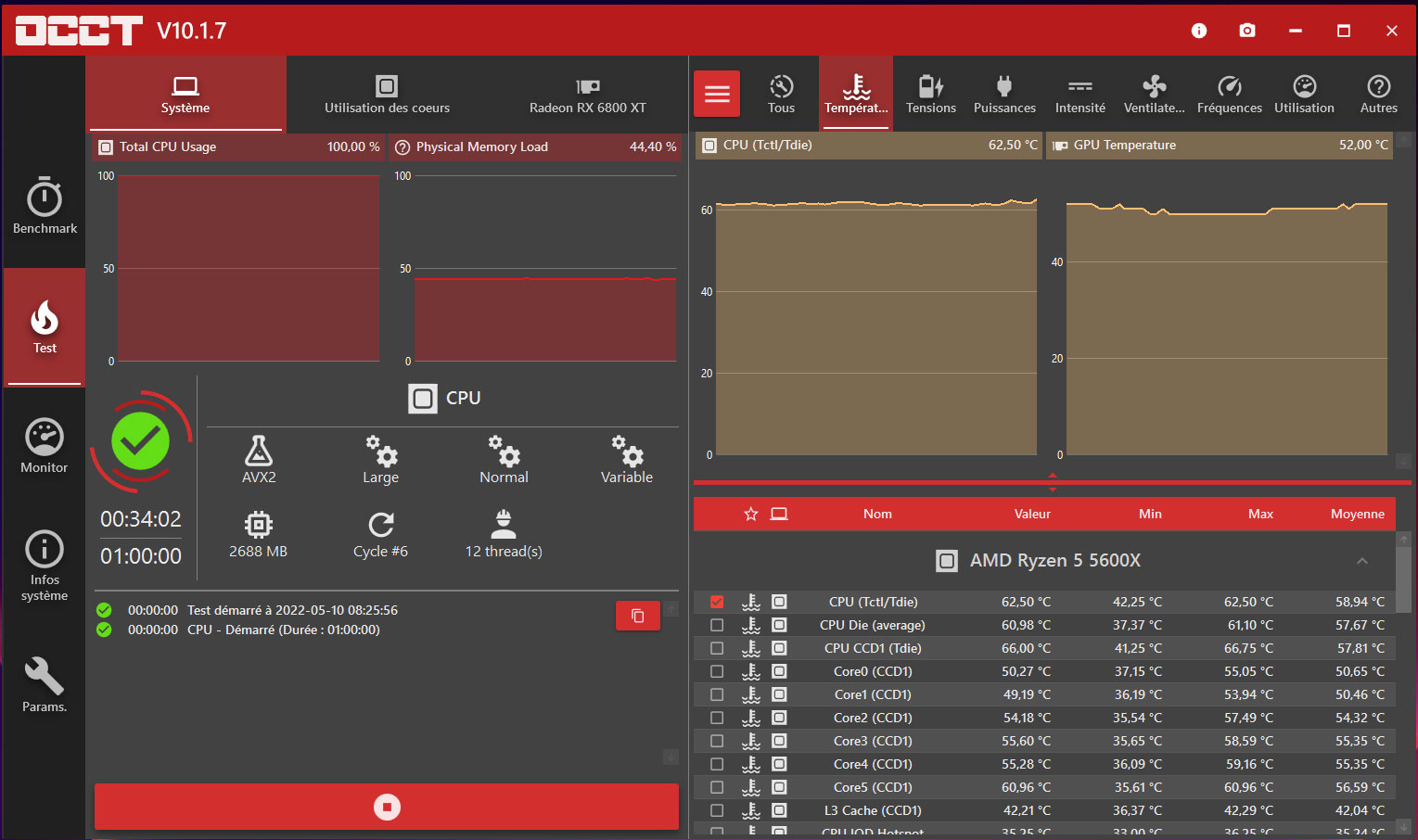Open the red hamburger menu
1418x840 pixels.
[x=717, y=94]
